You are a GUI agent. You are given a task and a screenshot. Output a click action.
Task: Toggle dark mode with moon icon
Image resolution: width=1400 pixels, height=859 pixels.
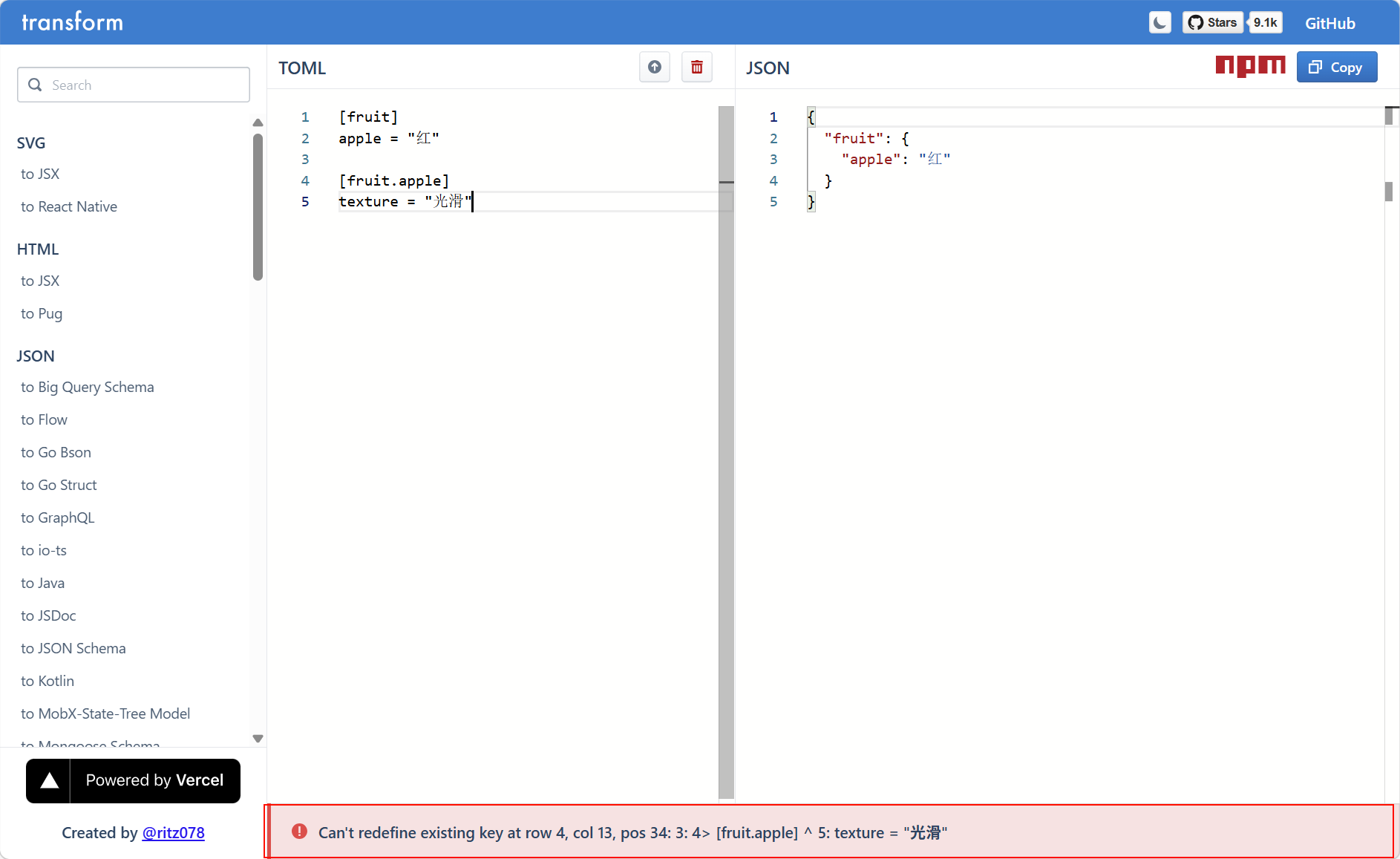[1159, 23]
